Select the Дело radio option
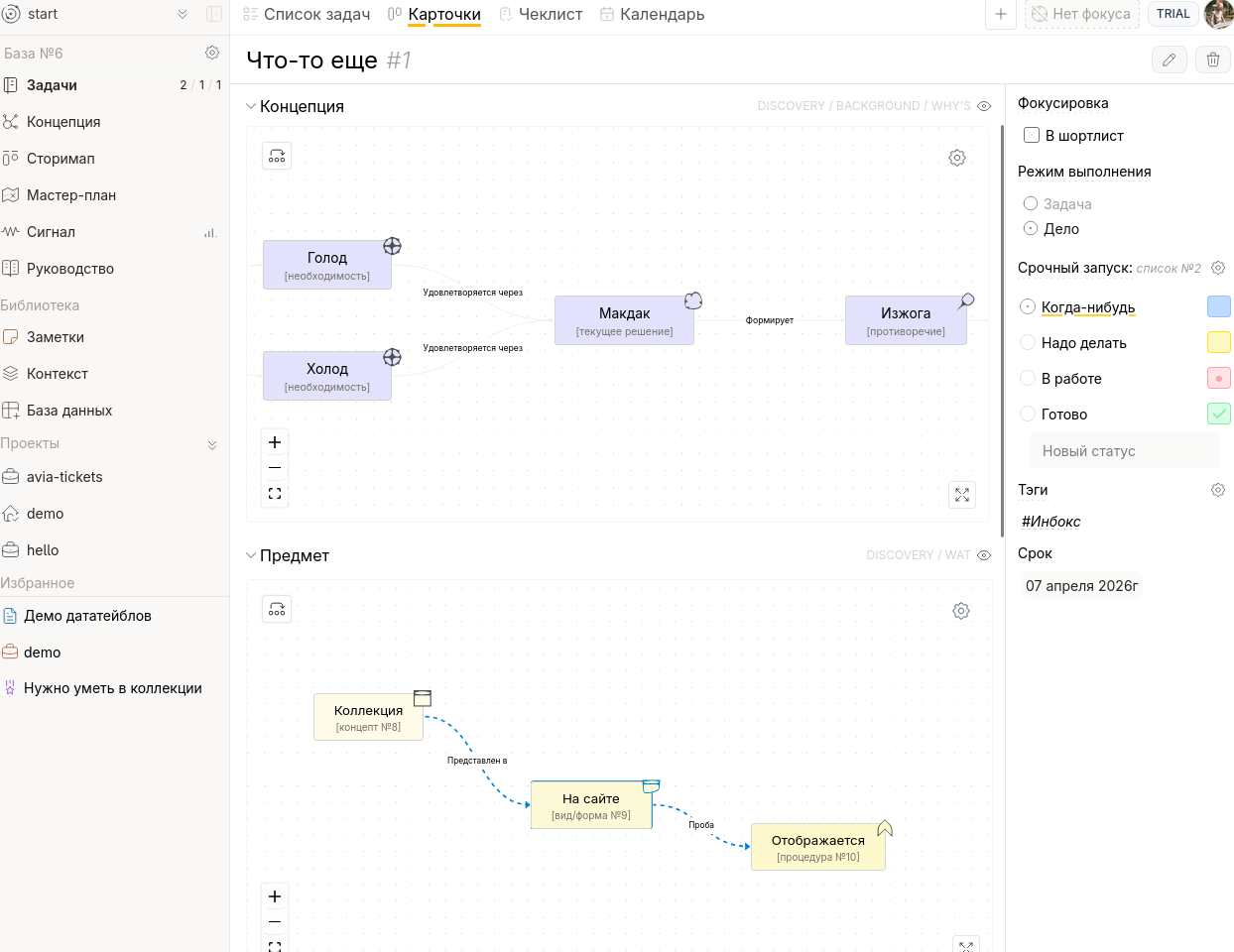This screenshot has width=1234, height=952. pyautogui.click(x=1031, y=229)
